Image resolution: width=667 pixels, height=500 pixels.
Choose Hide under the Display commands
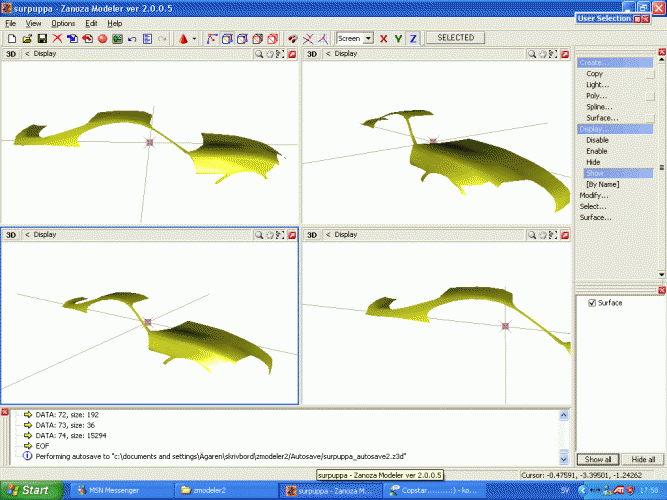pyautogui.click(x=593, y=162)
